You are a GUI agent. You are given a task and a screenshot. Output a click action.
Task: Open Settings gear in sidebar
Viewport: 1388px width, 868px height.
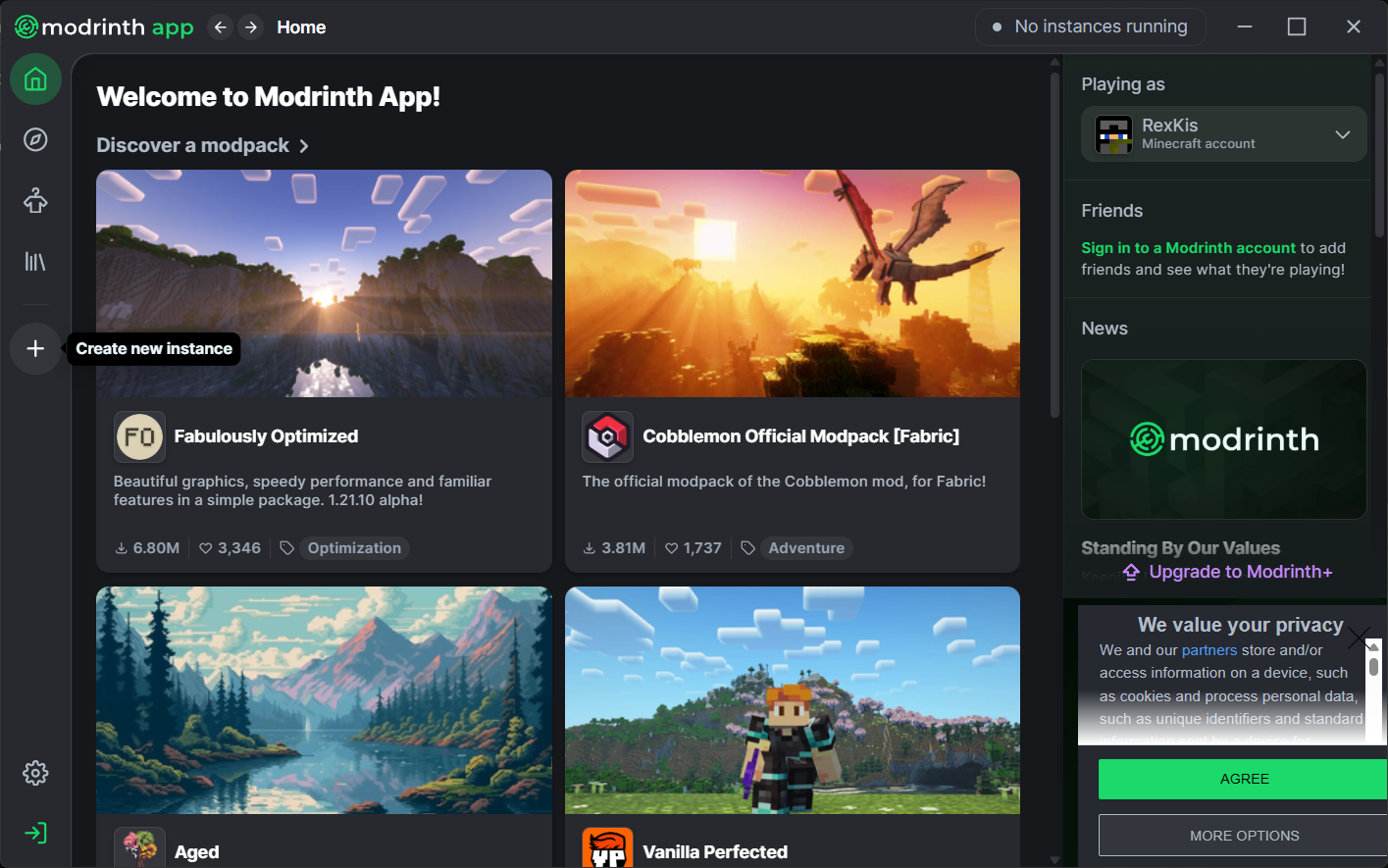click(35, 773)
